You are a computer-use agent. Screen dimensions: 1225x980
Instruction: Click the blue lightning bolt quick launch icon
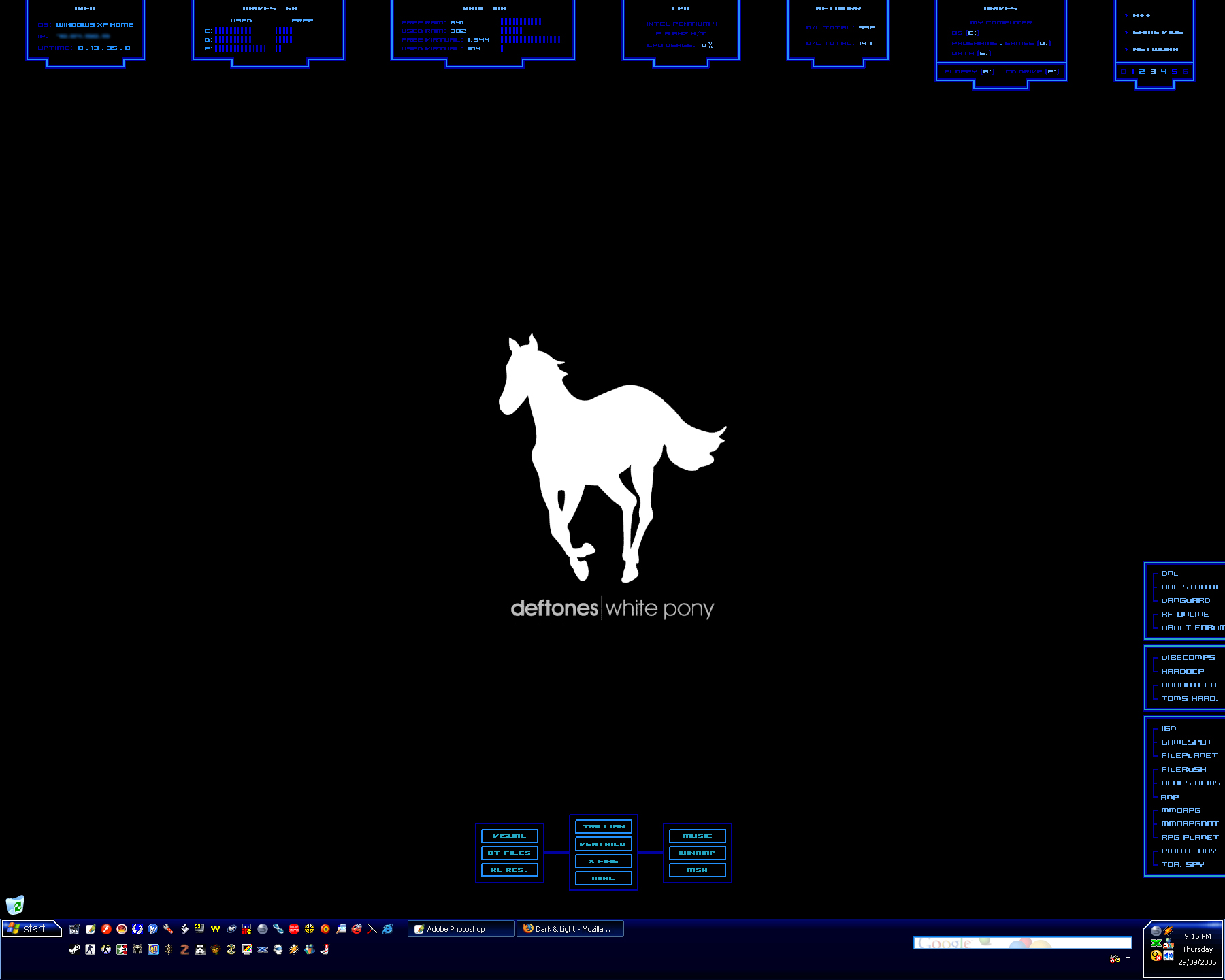[x=137, y=929]
